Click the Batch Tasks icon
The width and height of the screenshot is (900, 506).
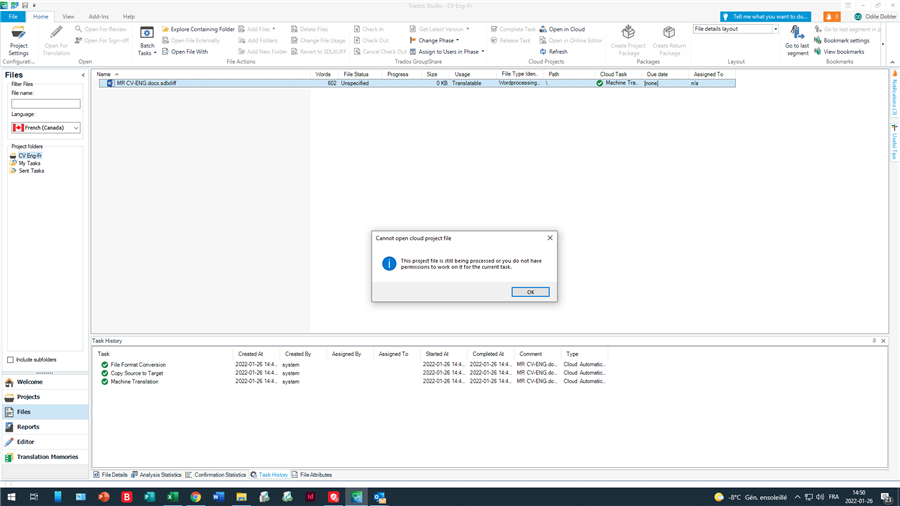[x=147, y=33]
